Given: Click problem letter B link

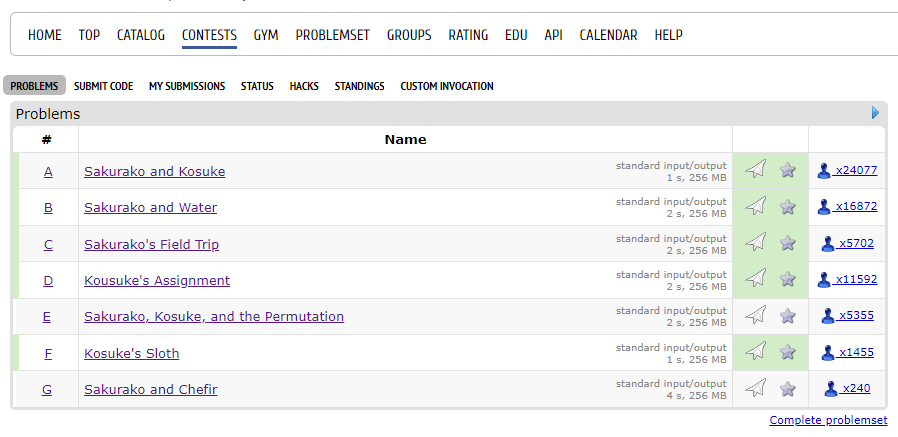Looking at the screenshot, I should (x=48, y=207).
